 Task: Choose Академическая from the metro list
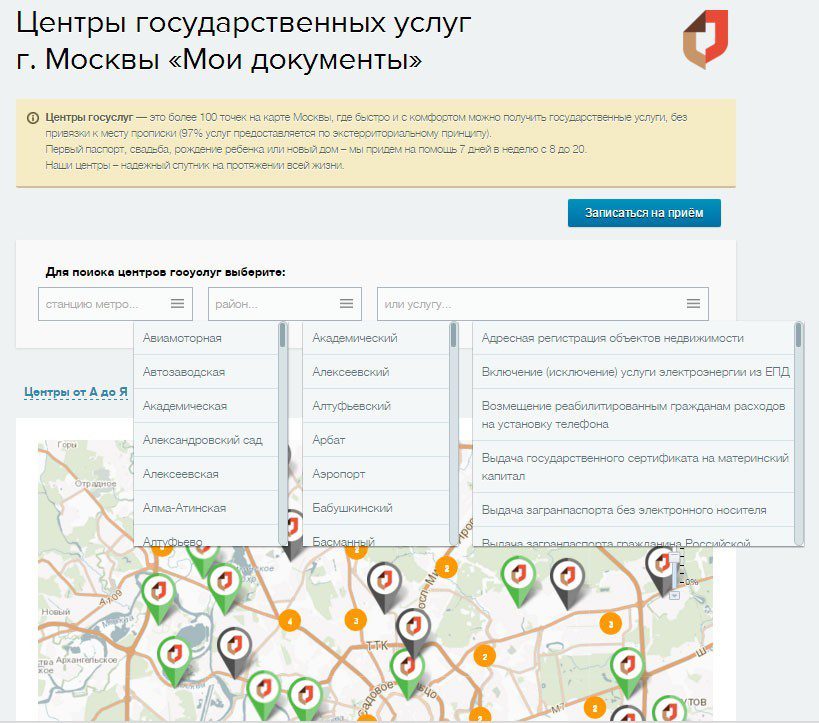[x=206, y=406]
